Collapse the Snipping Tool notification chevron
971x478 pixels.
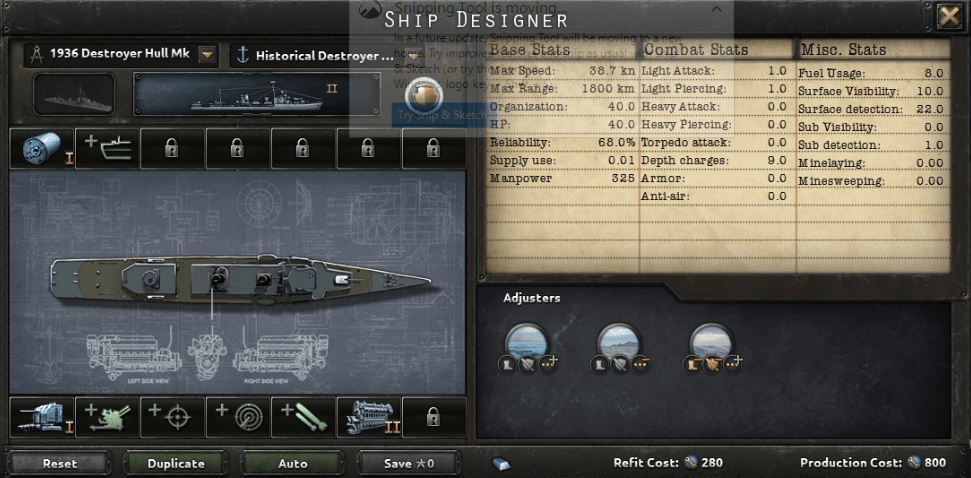(716, 9)
